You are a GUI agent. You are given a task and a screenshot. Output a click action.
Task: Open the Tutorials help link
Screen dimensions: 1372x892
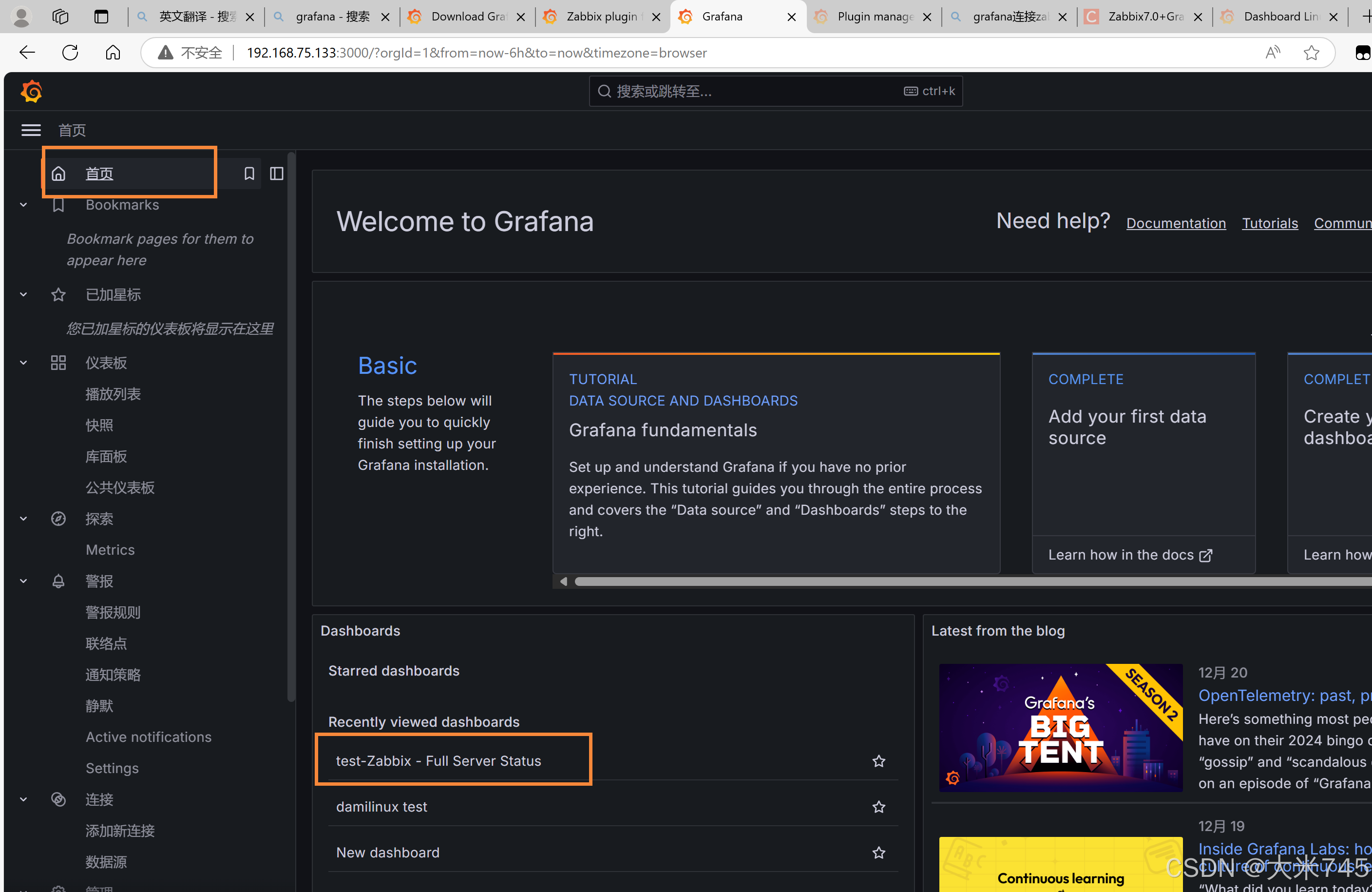pos(1269,223)
